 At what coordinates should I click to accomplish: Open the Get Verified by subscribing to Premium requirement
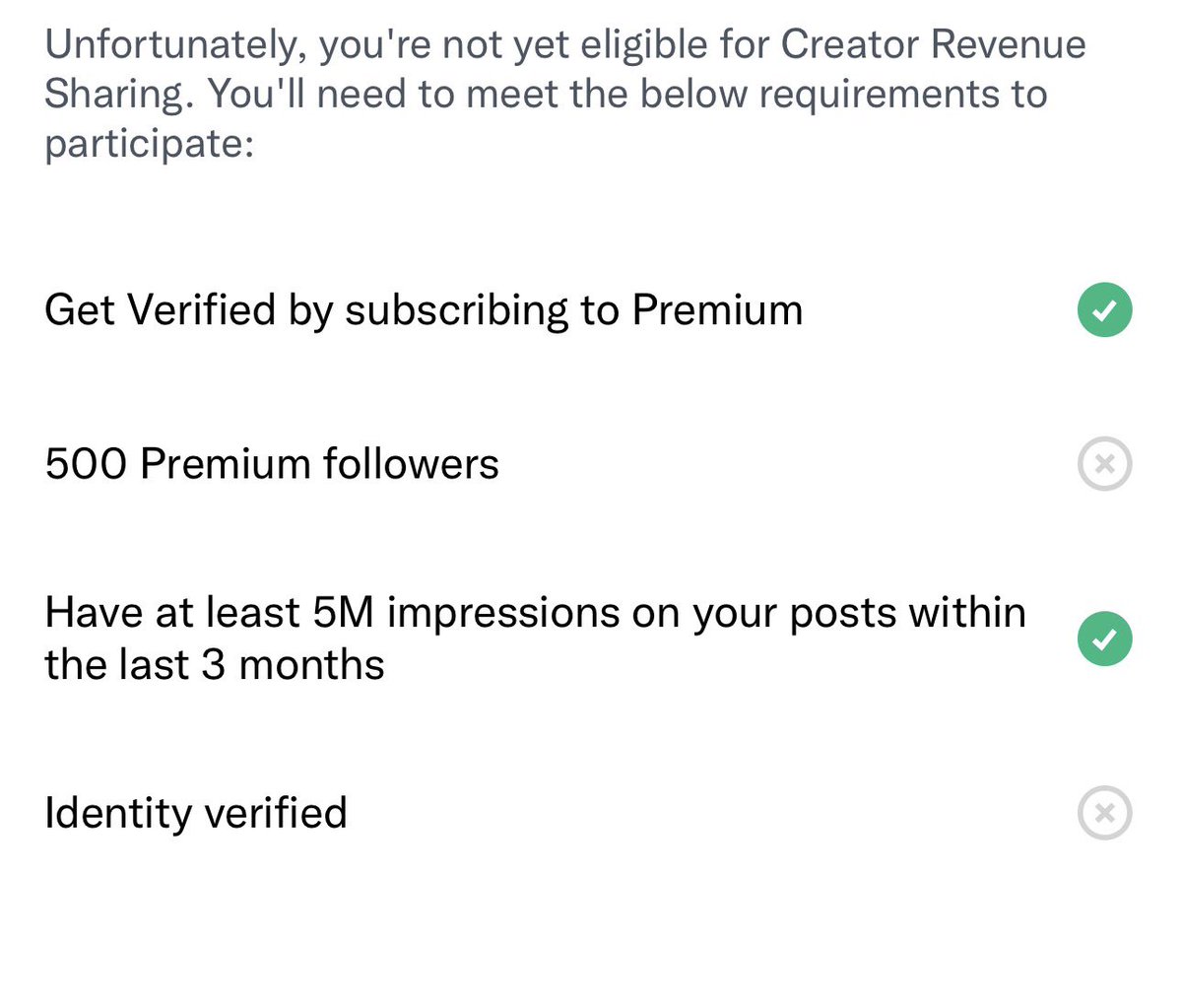tap(424, 310)
